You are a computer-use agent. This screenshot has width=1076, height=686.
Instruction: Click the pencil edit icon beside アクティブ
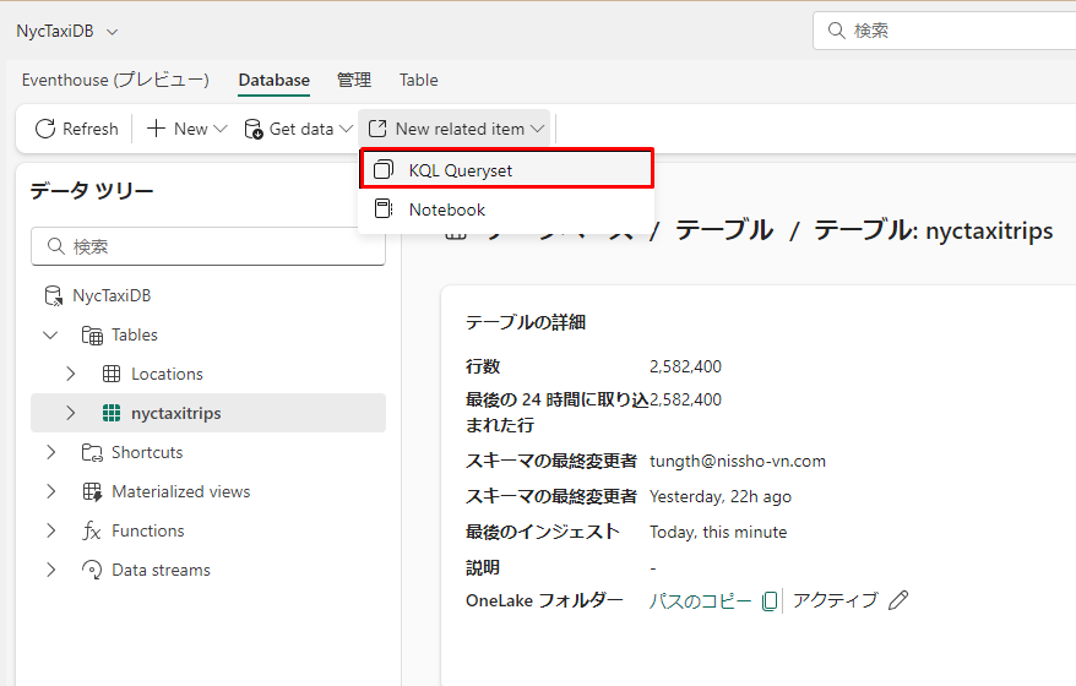tap(898, 600)
